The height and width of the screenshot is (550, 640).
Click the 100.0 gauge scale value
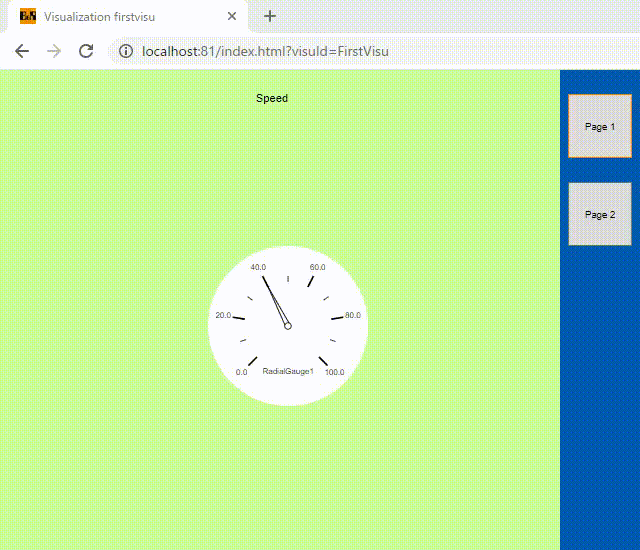tap(334, 372)
